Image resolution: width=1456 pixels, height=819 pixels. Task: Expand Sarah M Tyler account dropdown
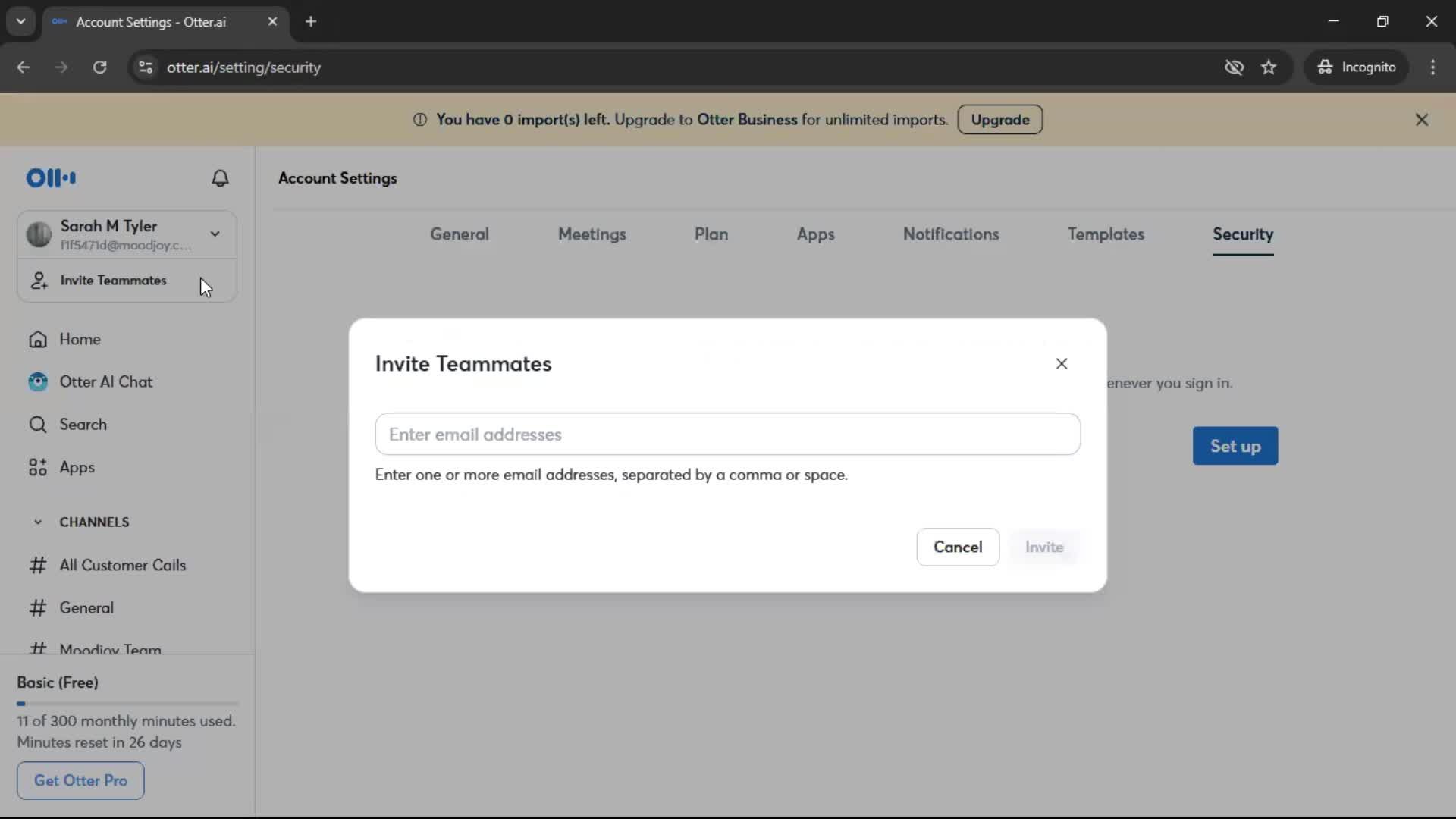(x=215, y=234)
